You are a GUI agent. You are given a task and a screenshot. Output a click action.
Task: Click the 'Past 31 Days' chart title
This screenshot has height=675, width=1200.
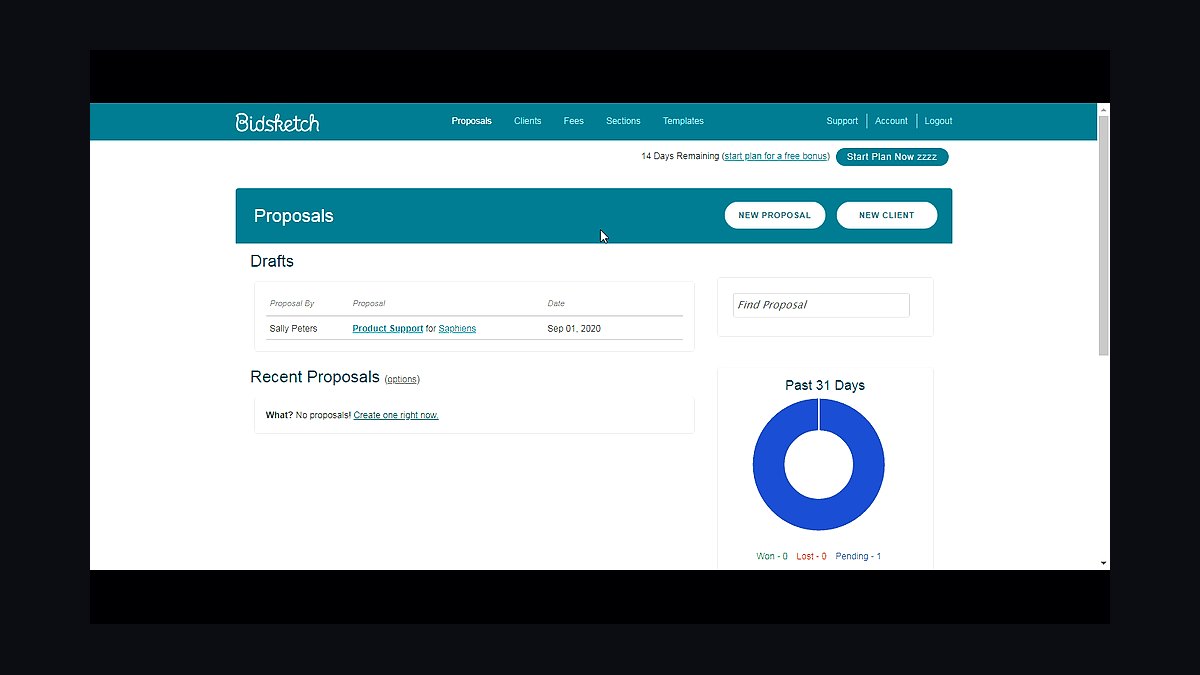pos(825,385)
